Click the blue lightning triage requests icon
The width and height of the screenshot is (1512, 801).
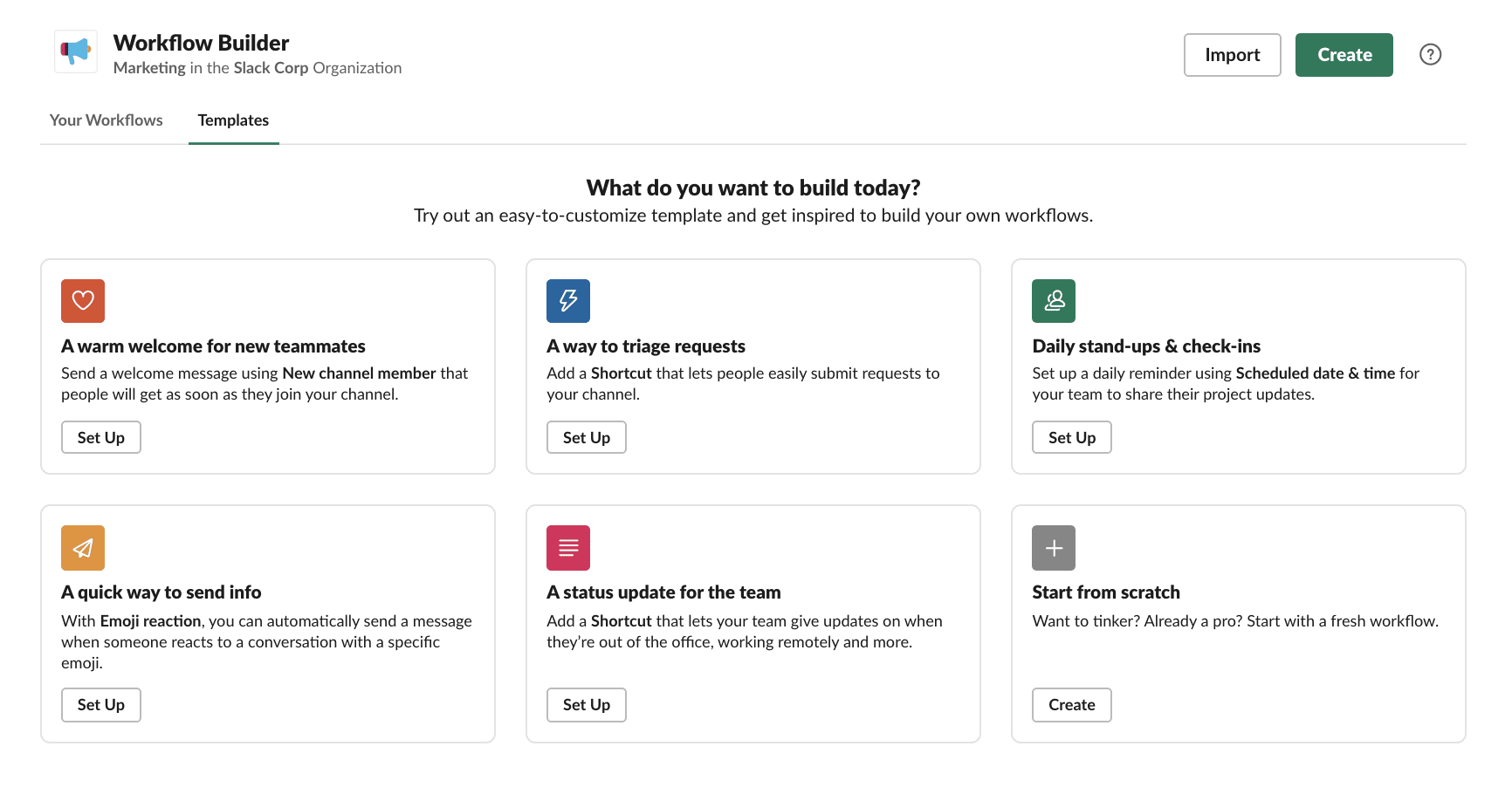pos(567,300)
